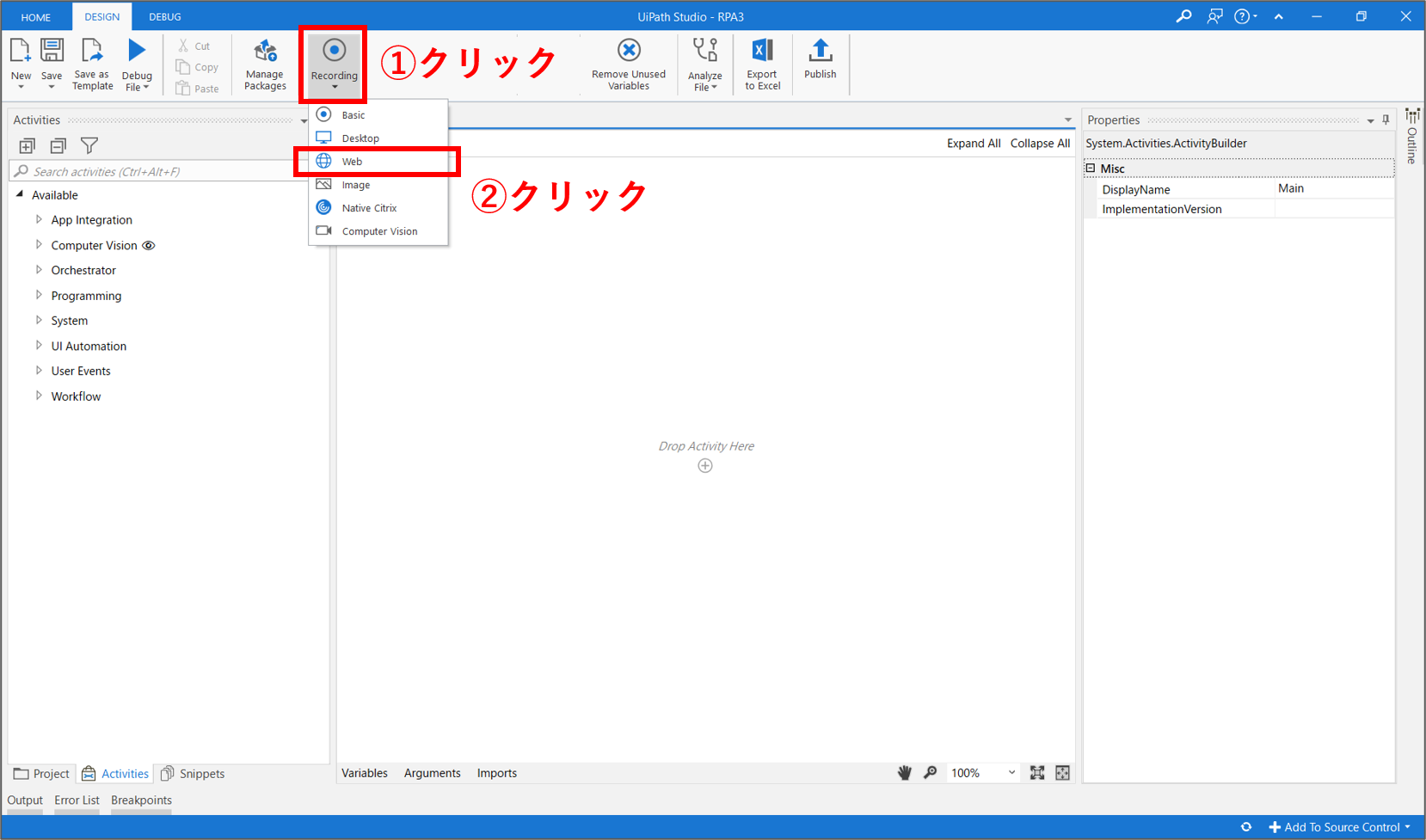This screenshot has height=840, width=1426.
Task: Click Add To Source Control button
Action: [x=1340, y=827]
